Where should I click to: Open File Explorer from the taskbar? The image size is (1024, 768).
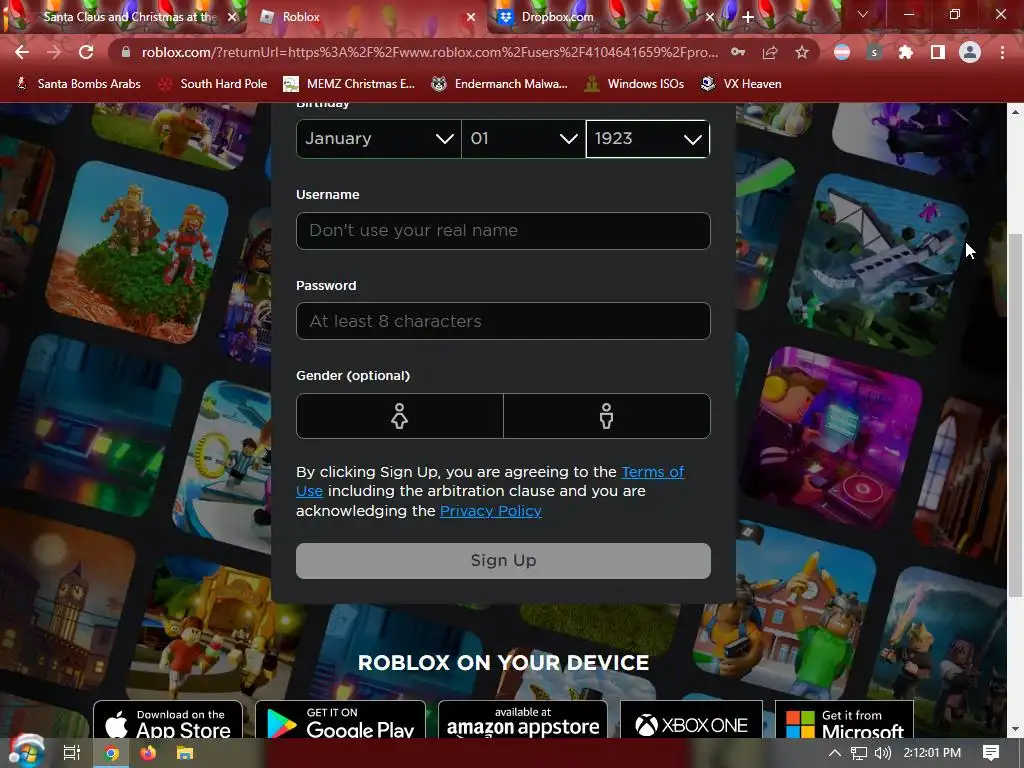point(185,753)
